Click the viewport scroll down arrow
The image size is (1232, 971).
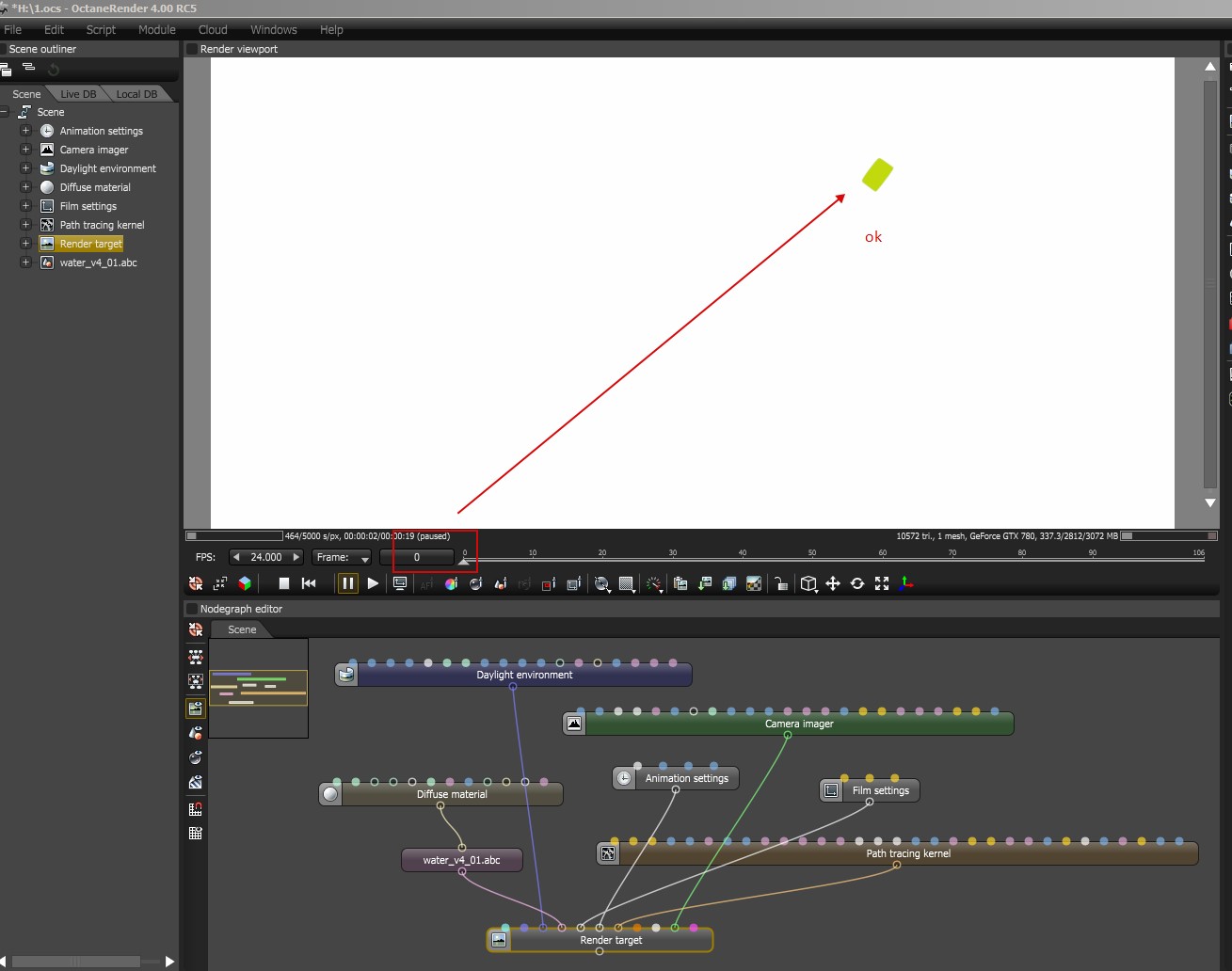(x=1210, y=502)
